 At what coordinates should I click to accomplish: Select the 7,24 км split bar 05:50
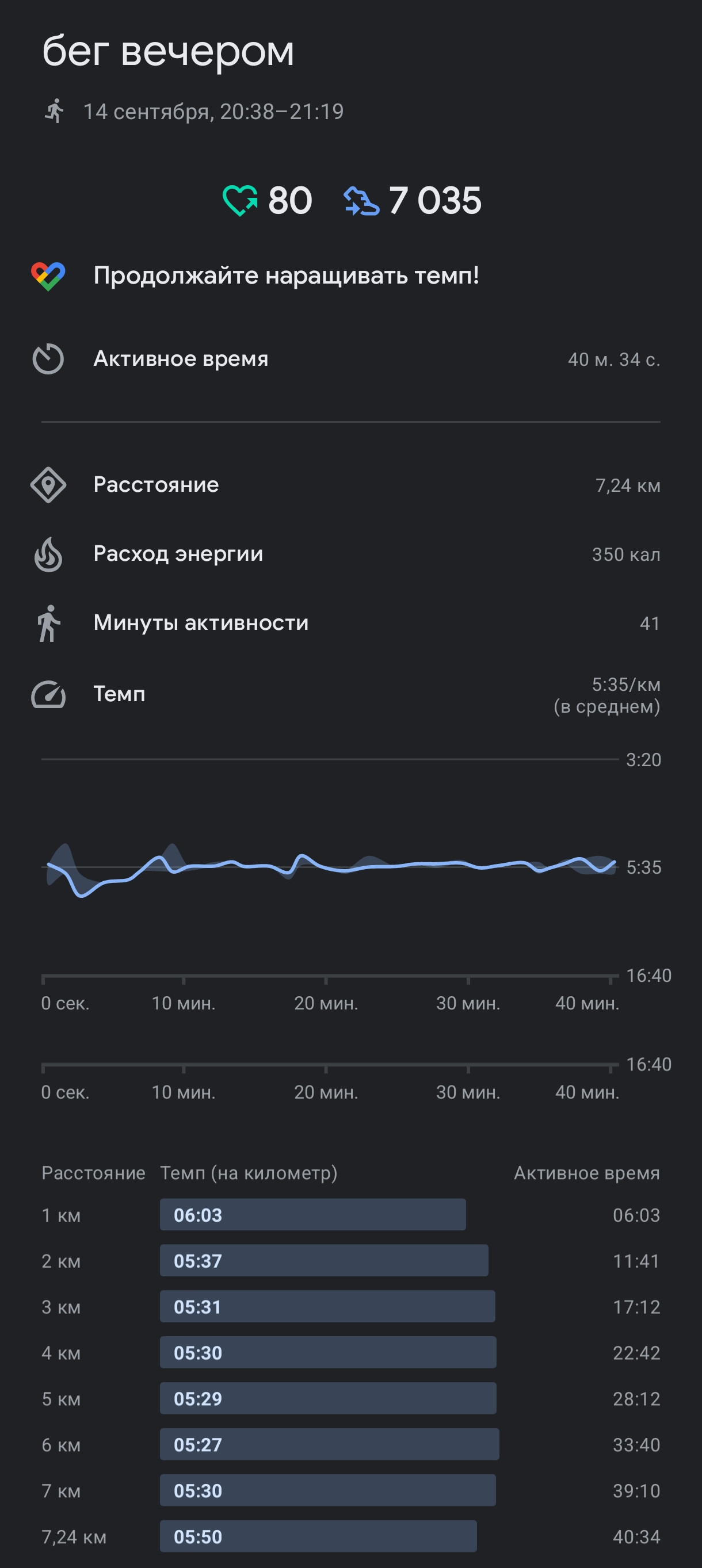tap(318, 1536)
